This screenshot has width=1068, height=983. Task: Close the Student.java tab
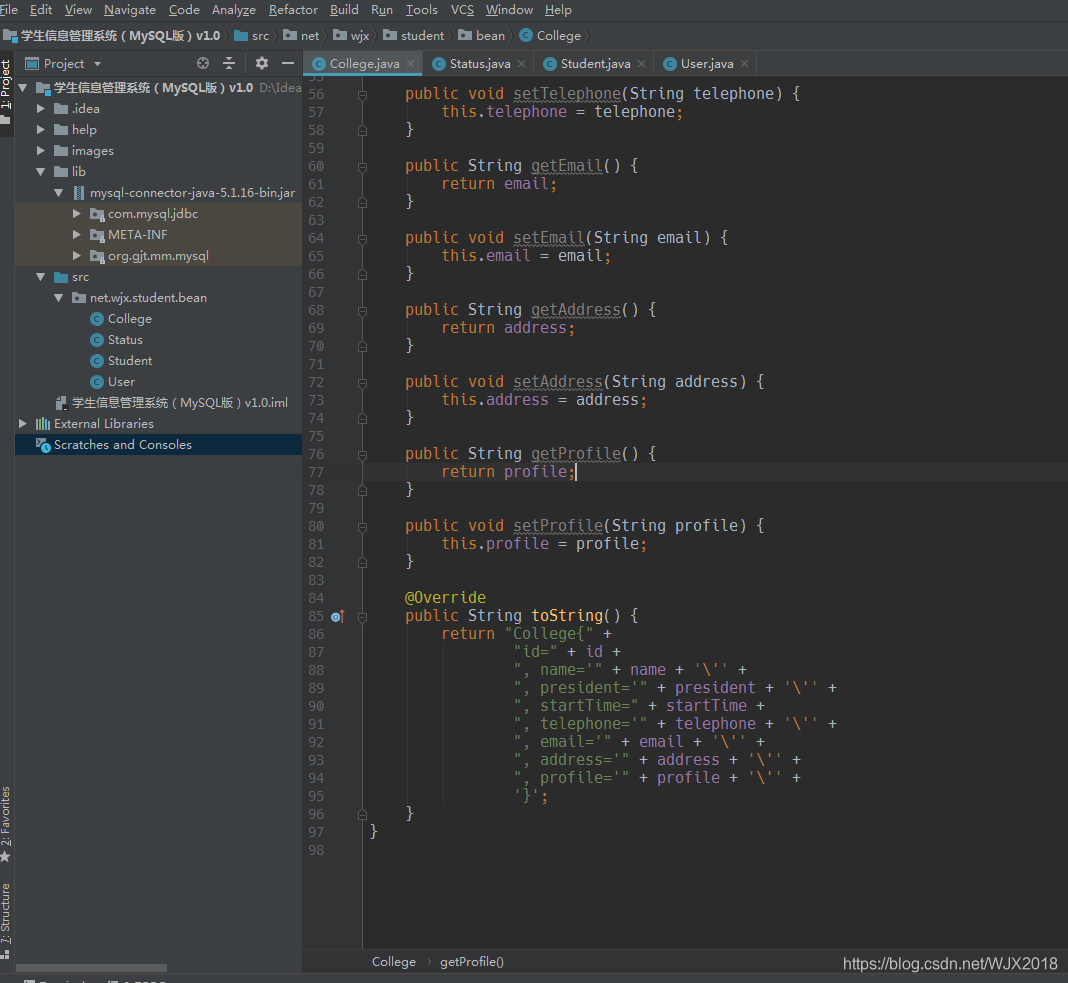[x=641, y=64]
